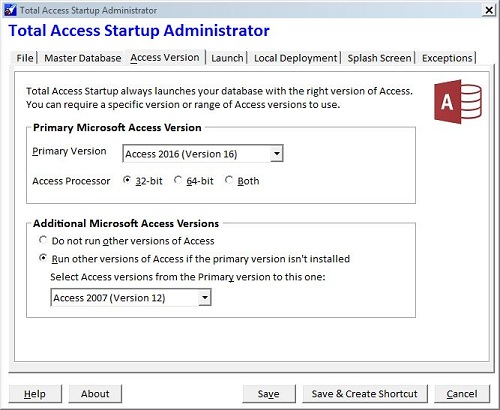Switch to the Splash Screen tab
The width and height of the screenshot is (500, 410).
coord(379,58)
